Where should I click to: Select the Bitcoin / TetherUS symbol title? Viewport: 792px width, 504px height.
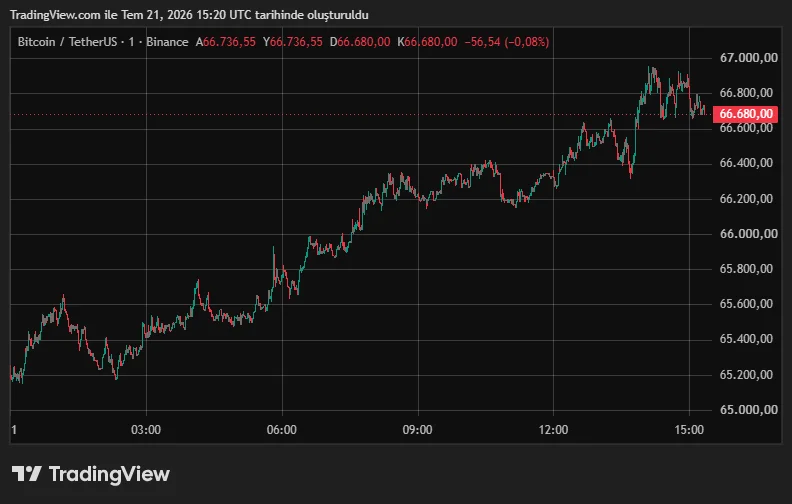(x=67, y=42)
